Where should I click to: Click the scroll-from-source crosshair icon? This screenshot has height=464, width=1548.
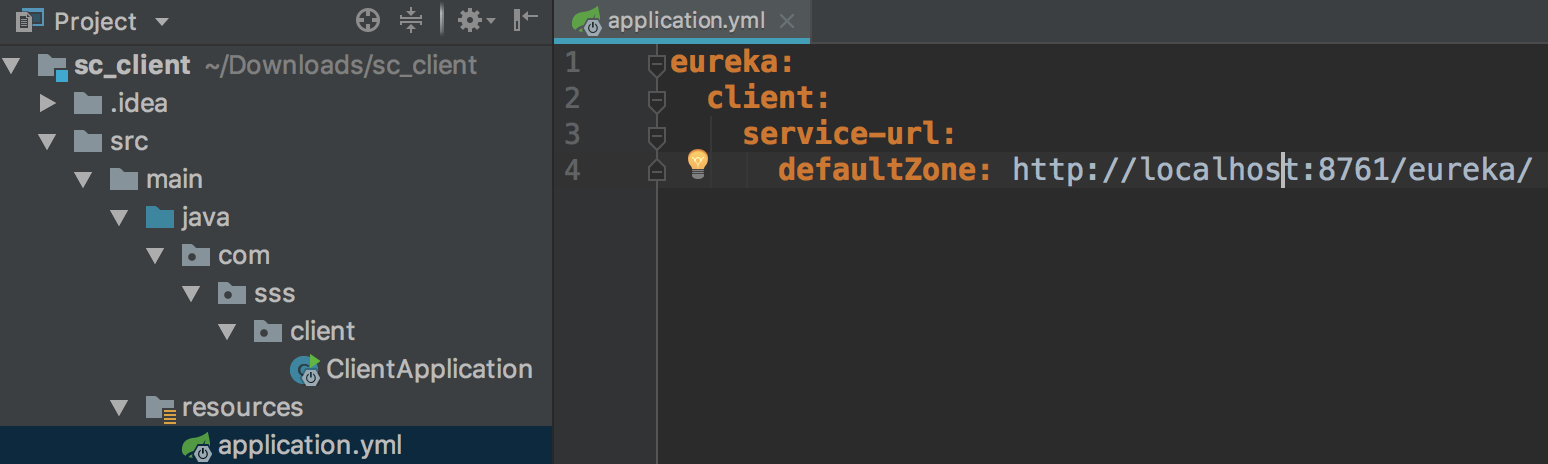pos(368,20)
